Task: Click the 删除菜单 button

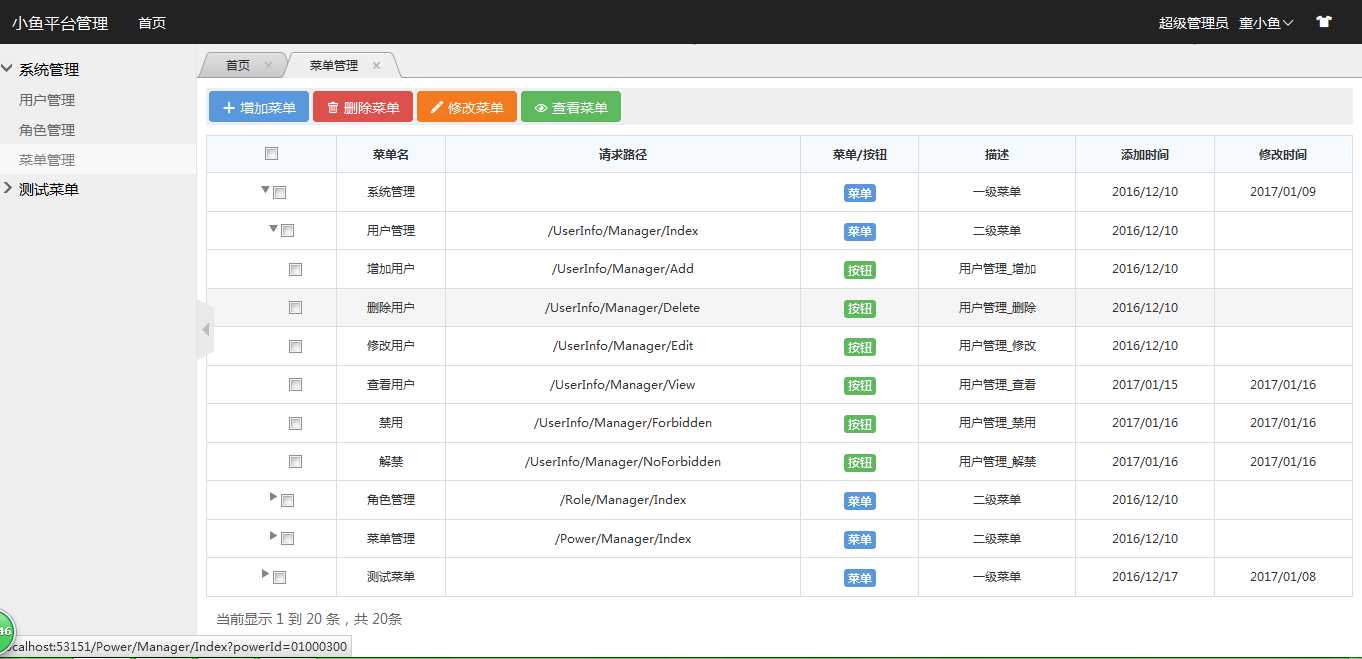Action: click(x=363, y=107)
